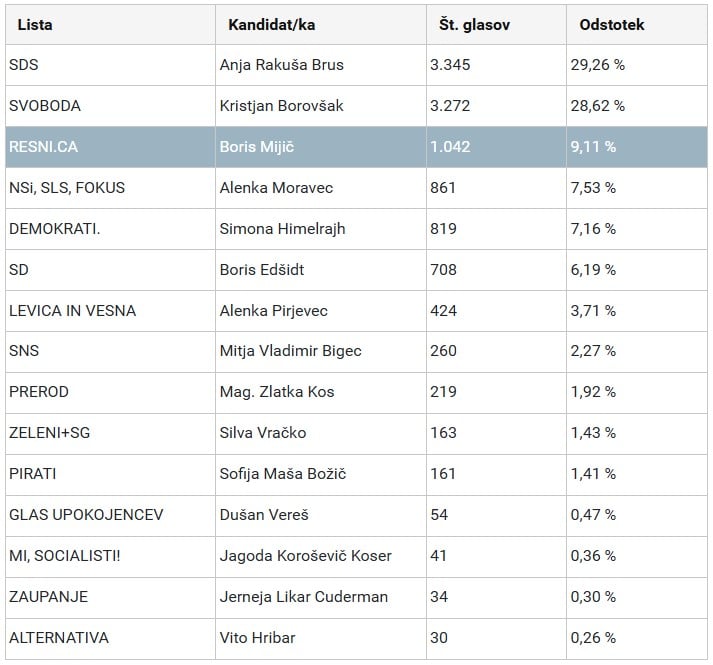Click the GLAS UPOKOJENCEV cell
The height and width of the screenshot is (665, 713).
click(x=86, y=515)
